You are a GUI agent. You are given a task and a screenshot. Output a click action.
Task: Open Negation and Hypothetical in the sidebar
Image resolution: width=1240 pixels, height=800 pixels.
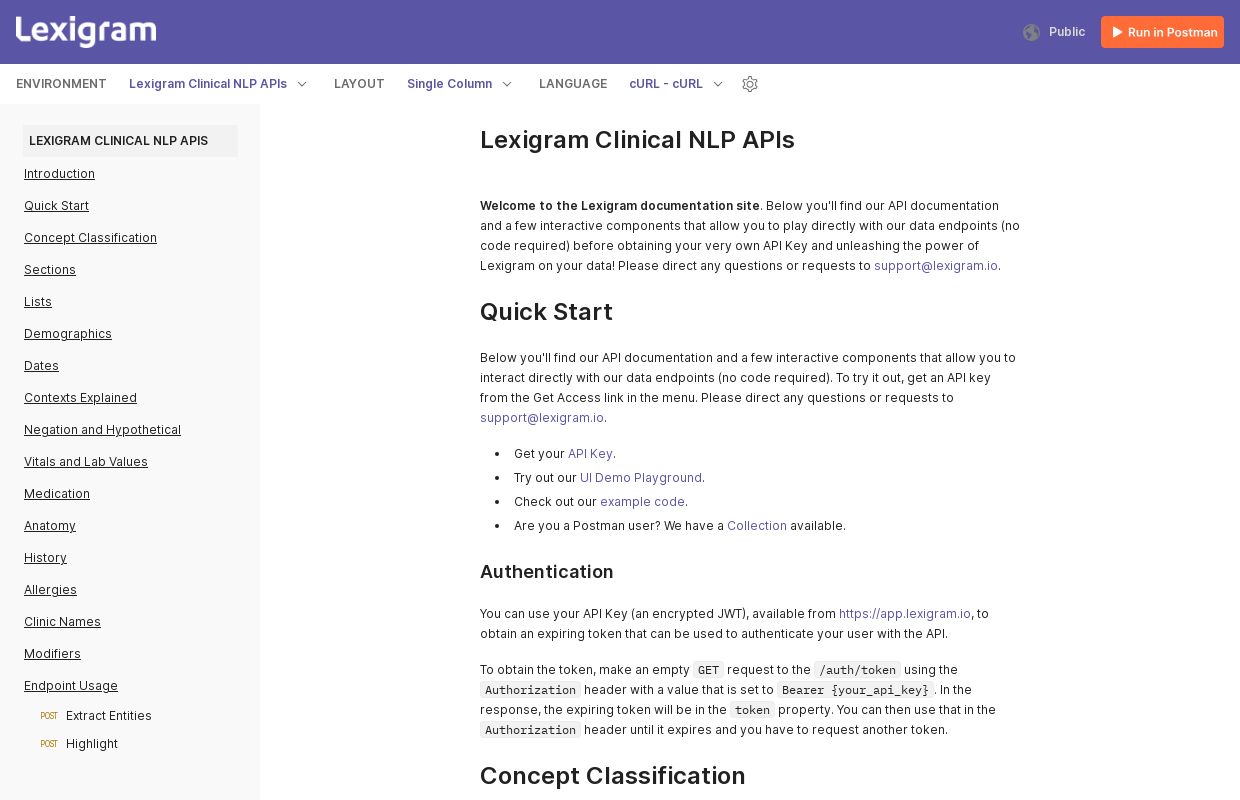102,430
